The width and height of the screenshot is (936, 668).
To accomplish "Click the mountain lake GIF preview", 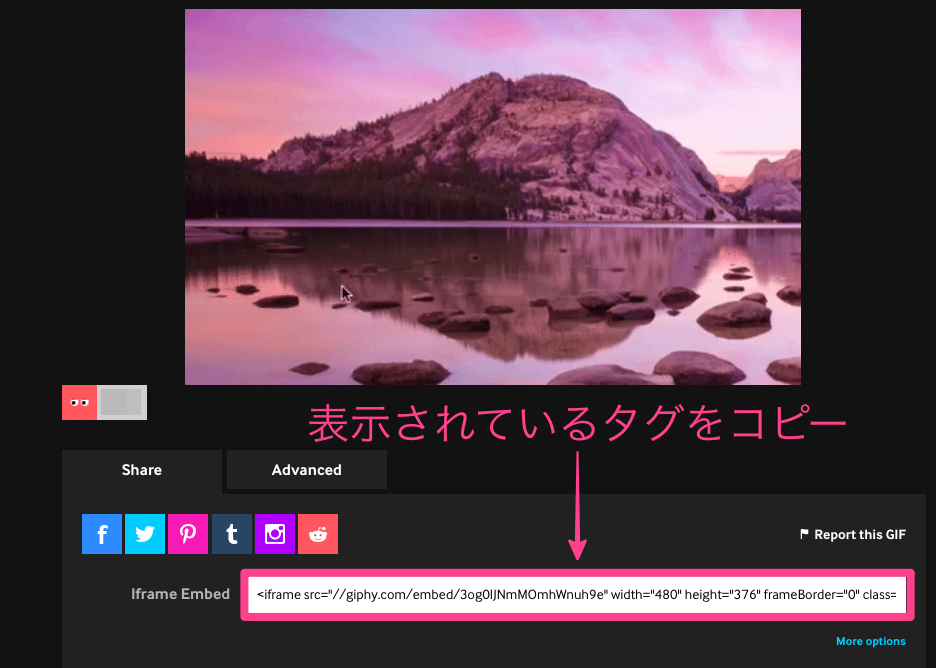I will coord(493,196).
